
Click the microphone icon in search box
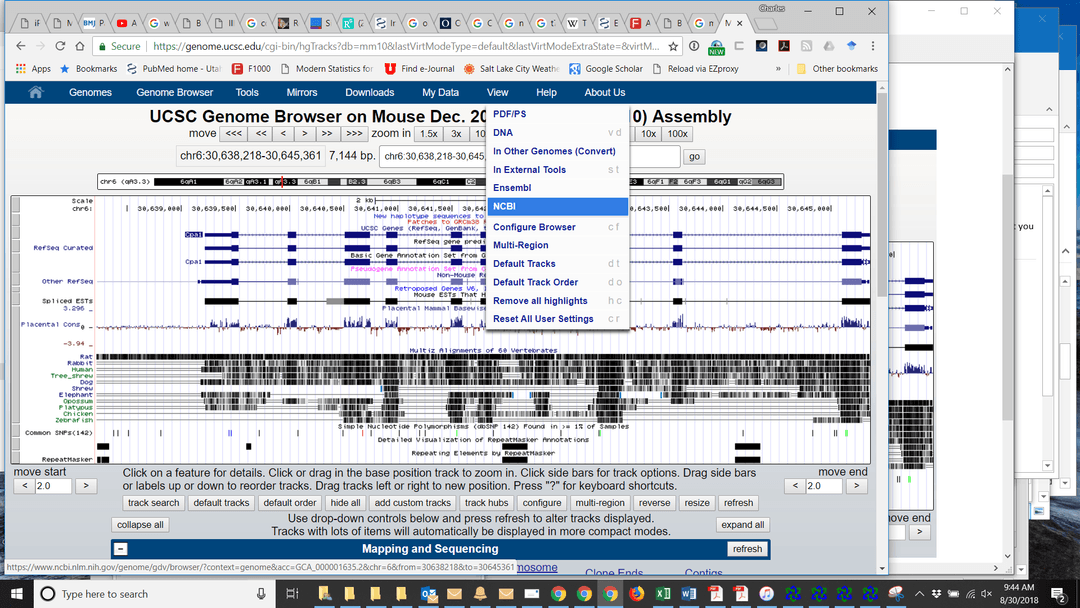coord(261,594)
